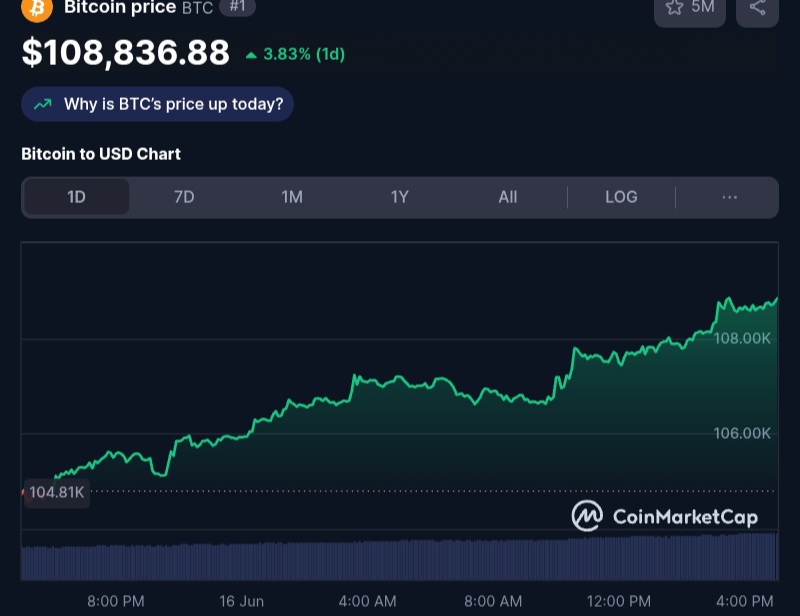Click the #1 rank badge
Screen dimensions: 800x616
pos(237,7)
